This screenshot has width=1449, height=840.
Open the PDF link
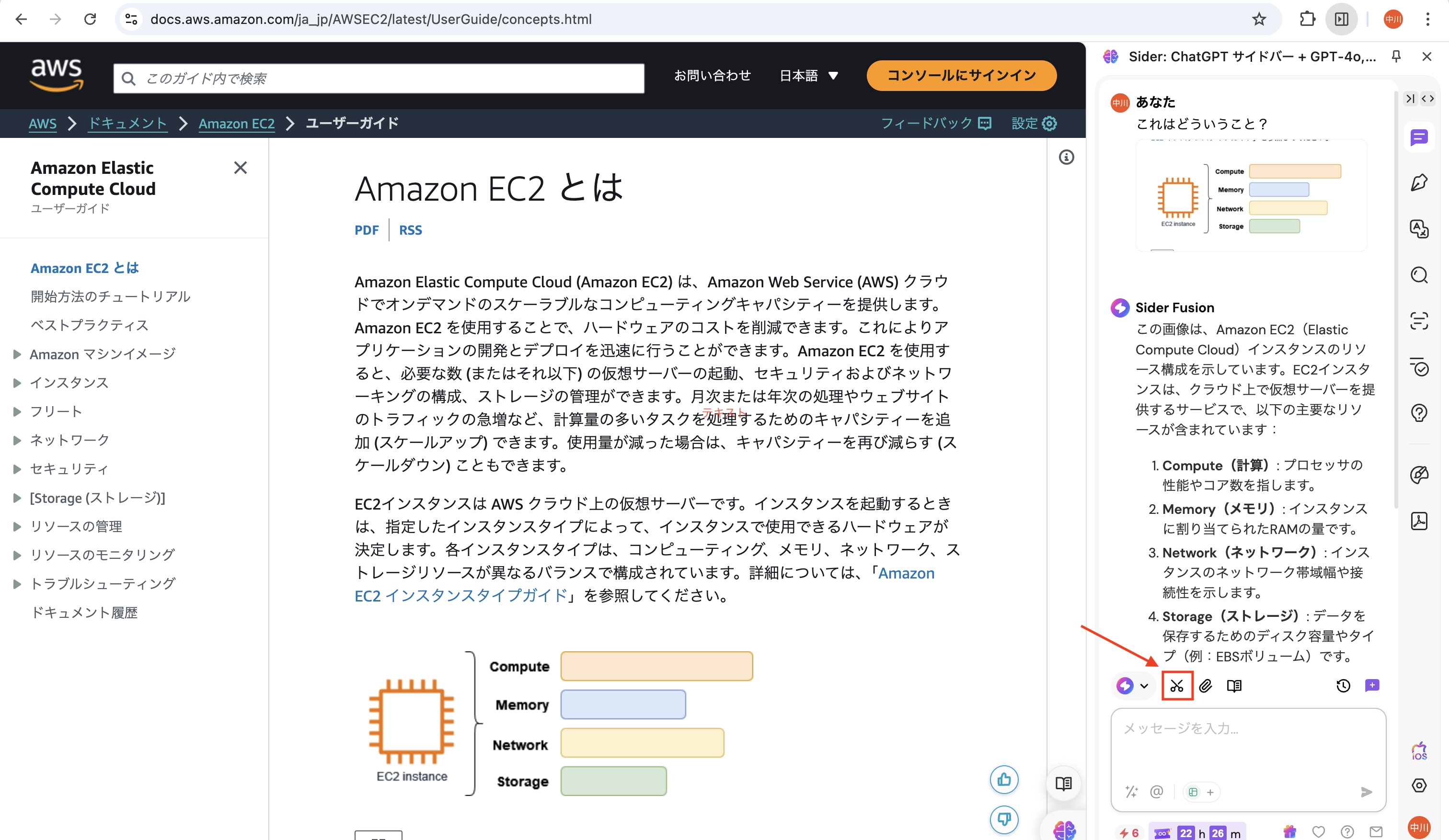pos(366,230)
